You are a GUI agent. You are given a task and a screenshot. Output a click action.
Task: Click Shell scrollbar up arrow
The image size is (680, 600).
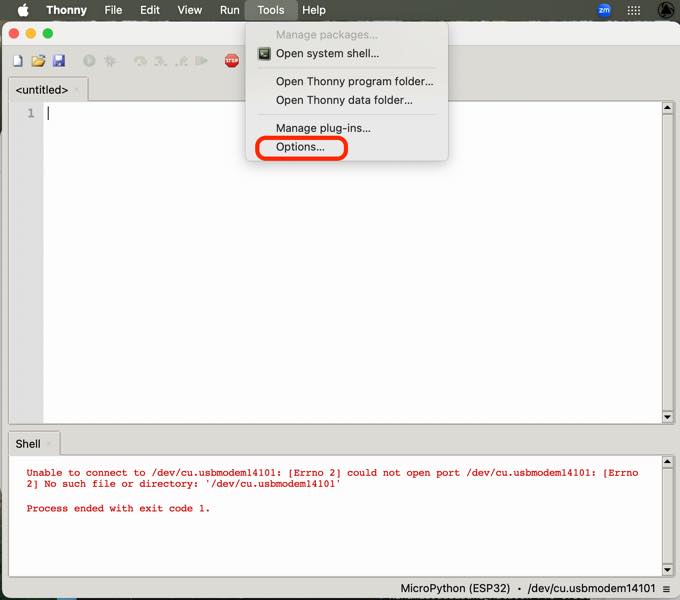pos(667,461)
